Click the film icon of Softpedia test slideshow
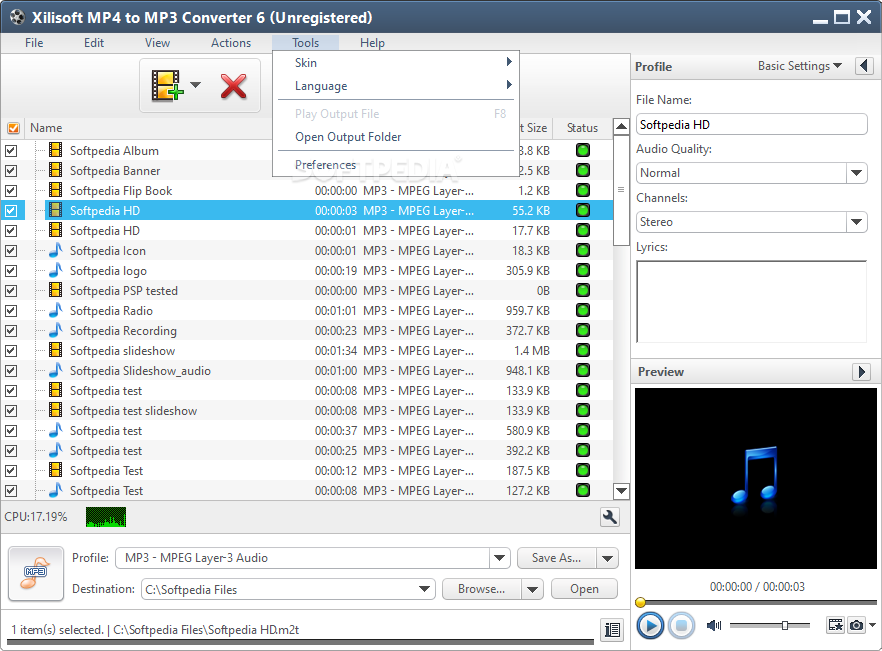The image size is (882, 651). [x=55, y=410]
